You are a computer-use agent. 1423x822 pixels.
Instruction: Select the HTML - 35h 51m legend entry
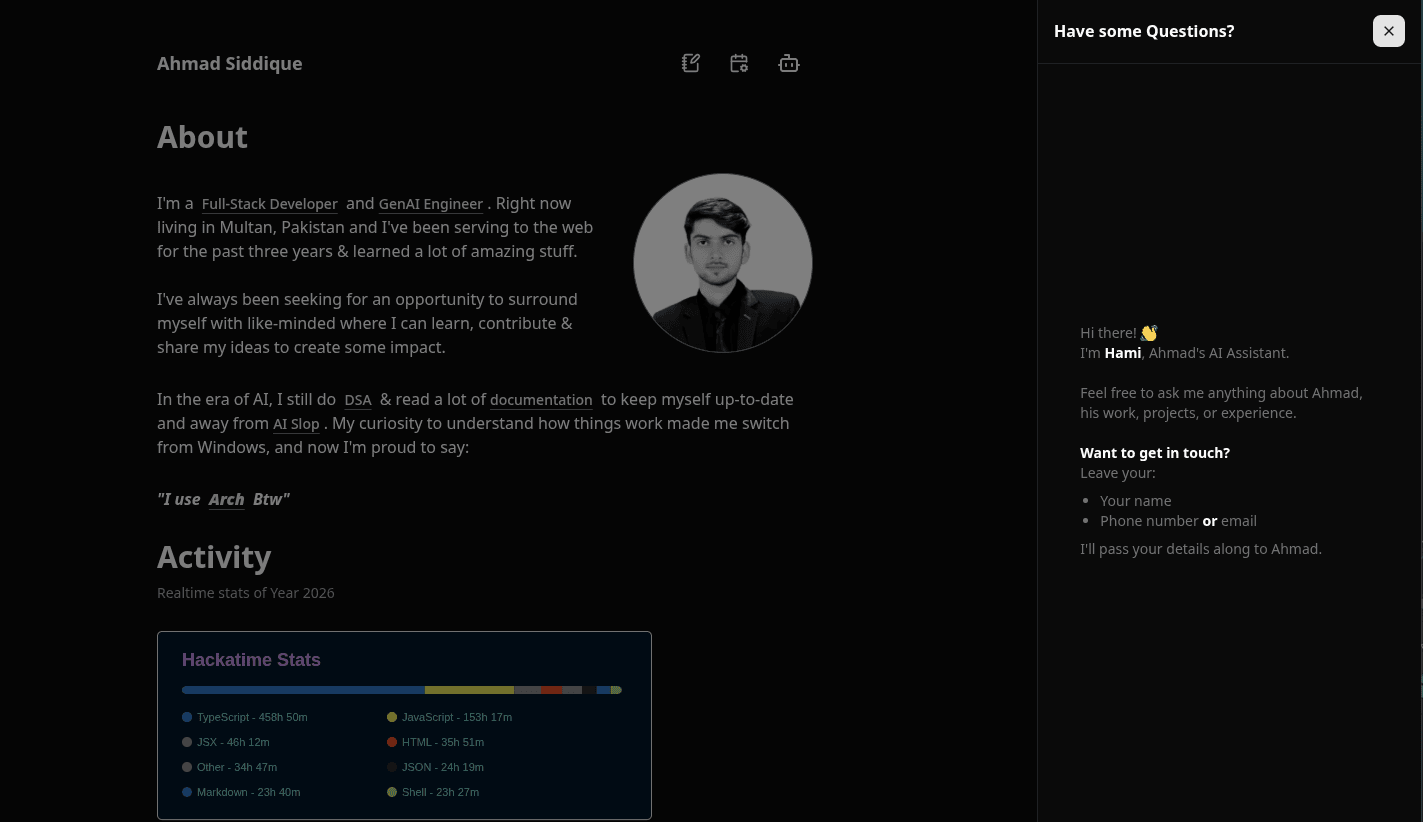coord(436,742)
